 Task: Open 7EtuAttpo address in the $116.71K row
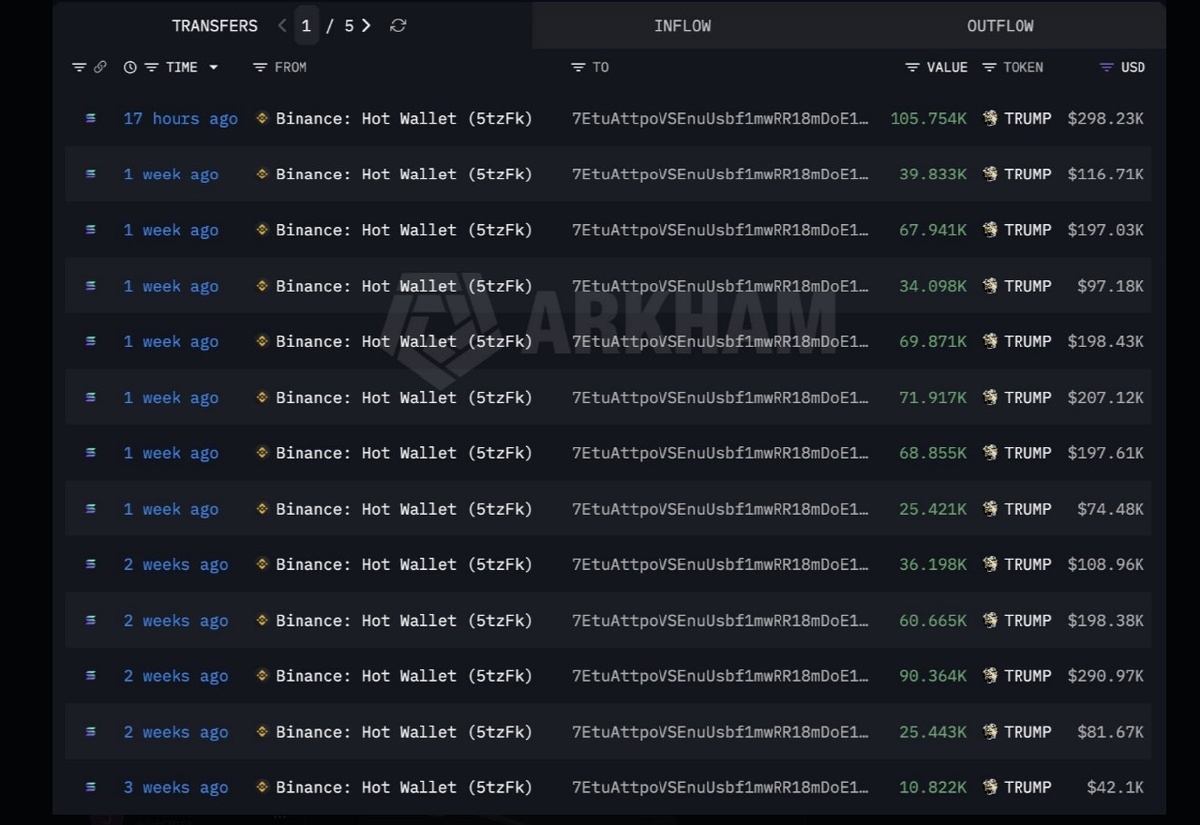pos(720,174)
